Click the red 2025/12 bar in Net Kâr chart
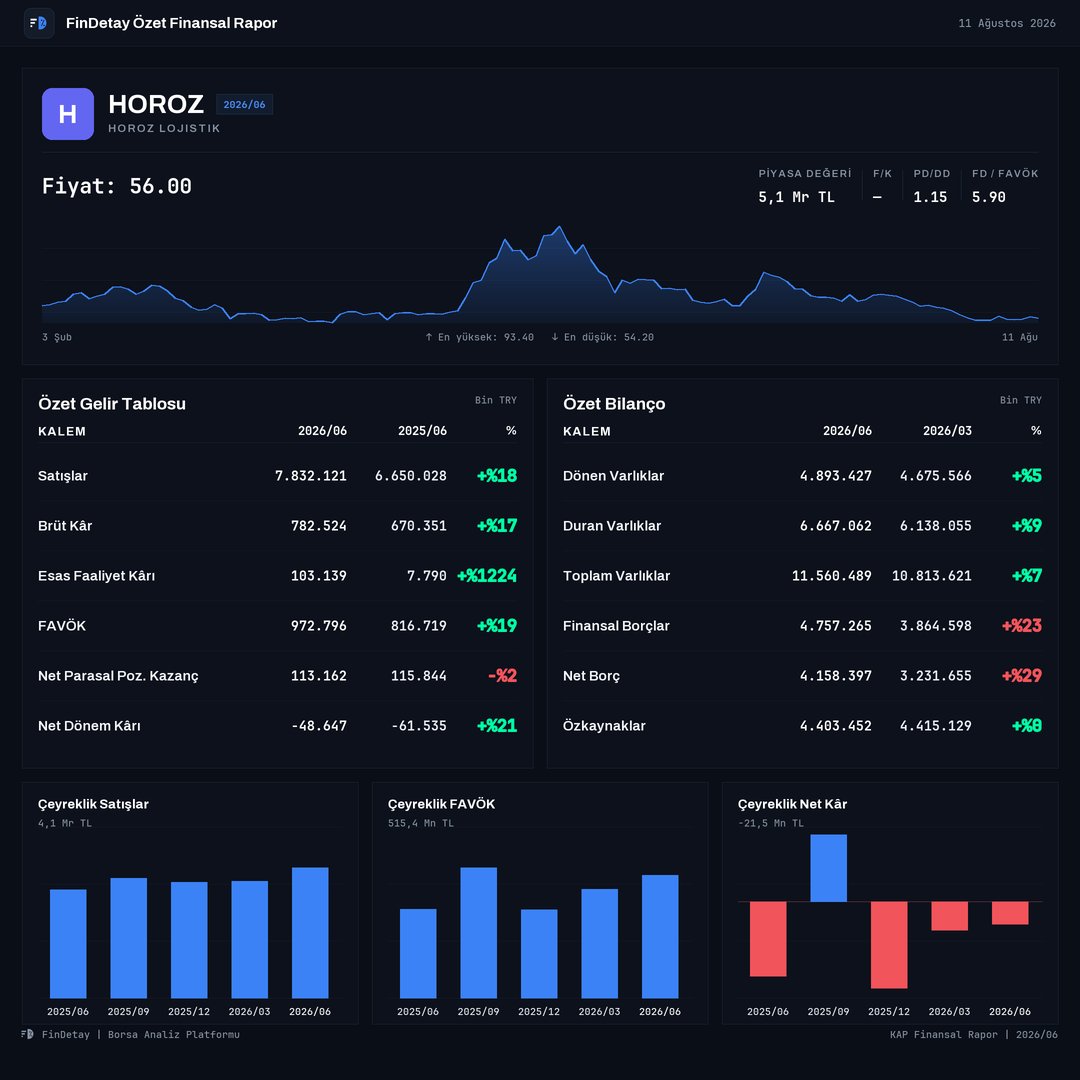 click(889, 944)
